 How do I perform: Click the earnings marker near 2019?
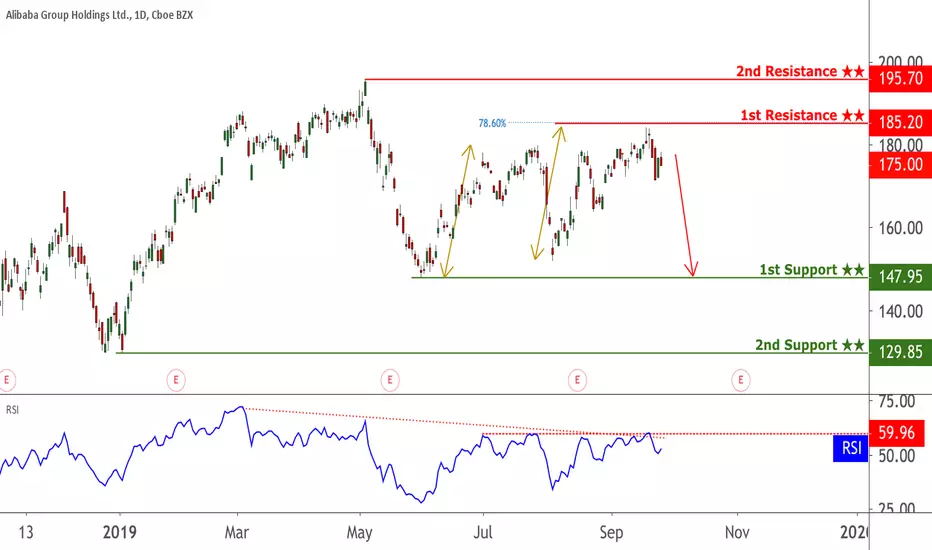click(176, 379)
